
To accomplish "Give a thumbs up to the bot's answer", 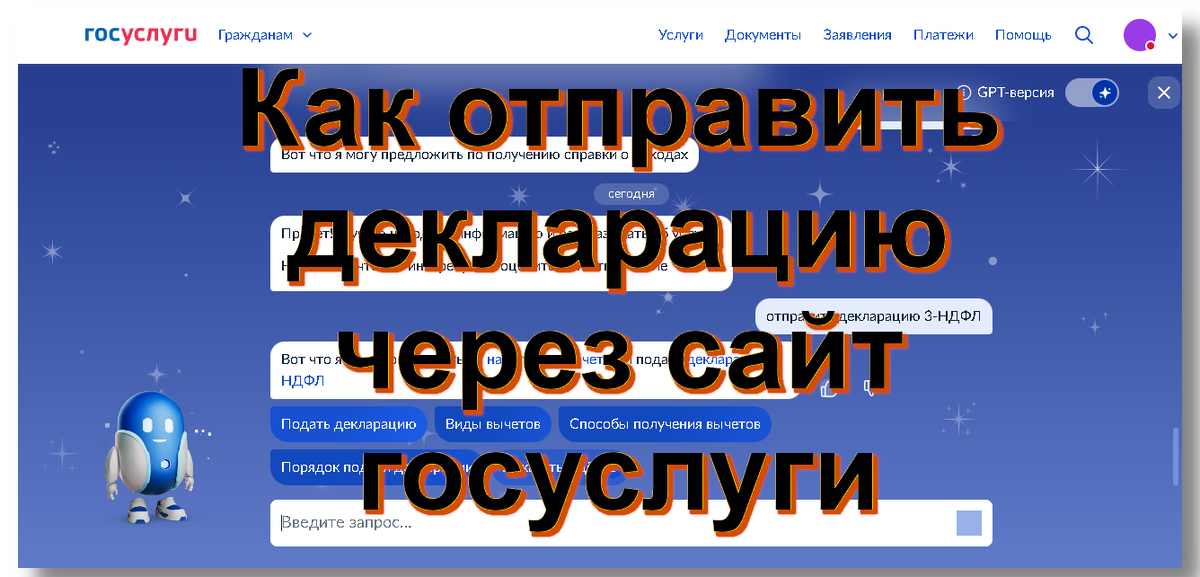I will coord(827,388).
